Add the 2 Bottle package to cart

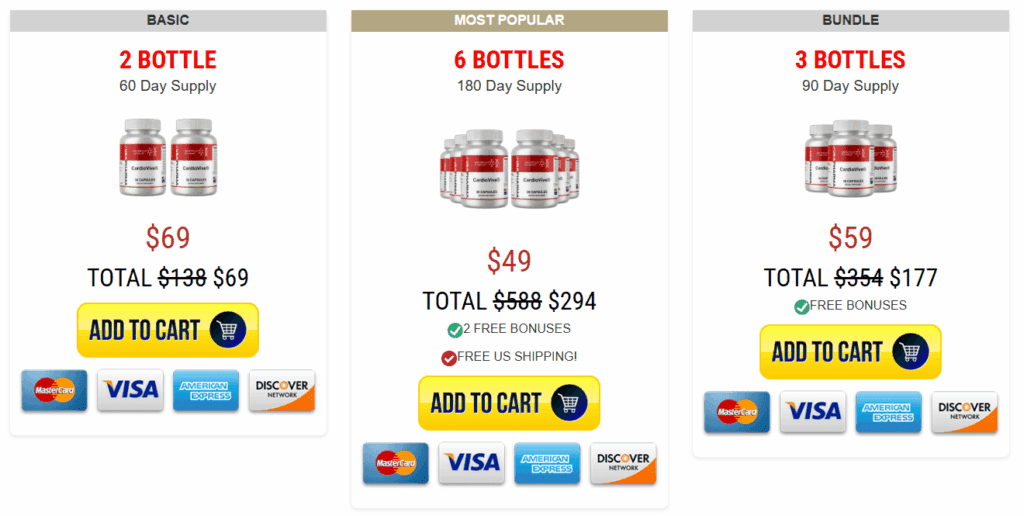pyautogui.click(x=168, y=330)
